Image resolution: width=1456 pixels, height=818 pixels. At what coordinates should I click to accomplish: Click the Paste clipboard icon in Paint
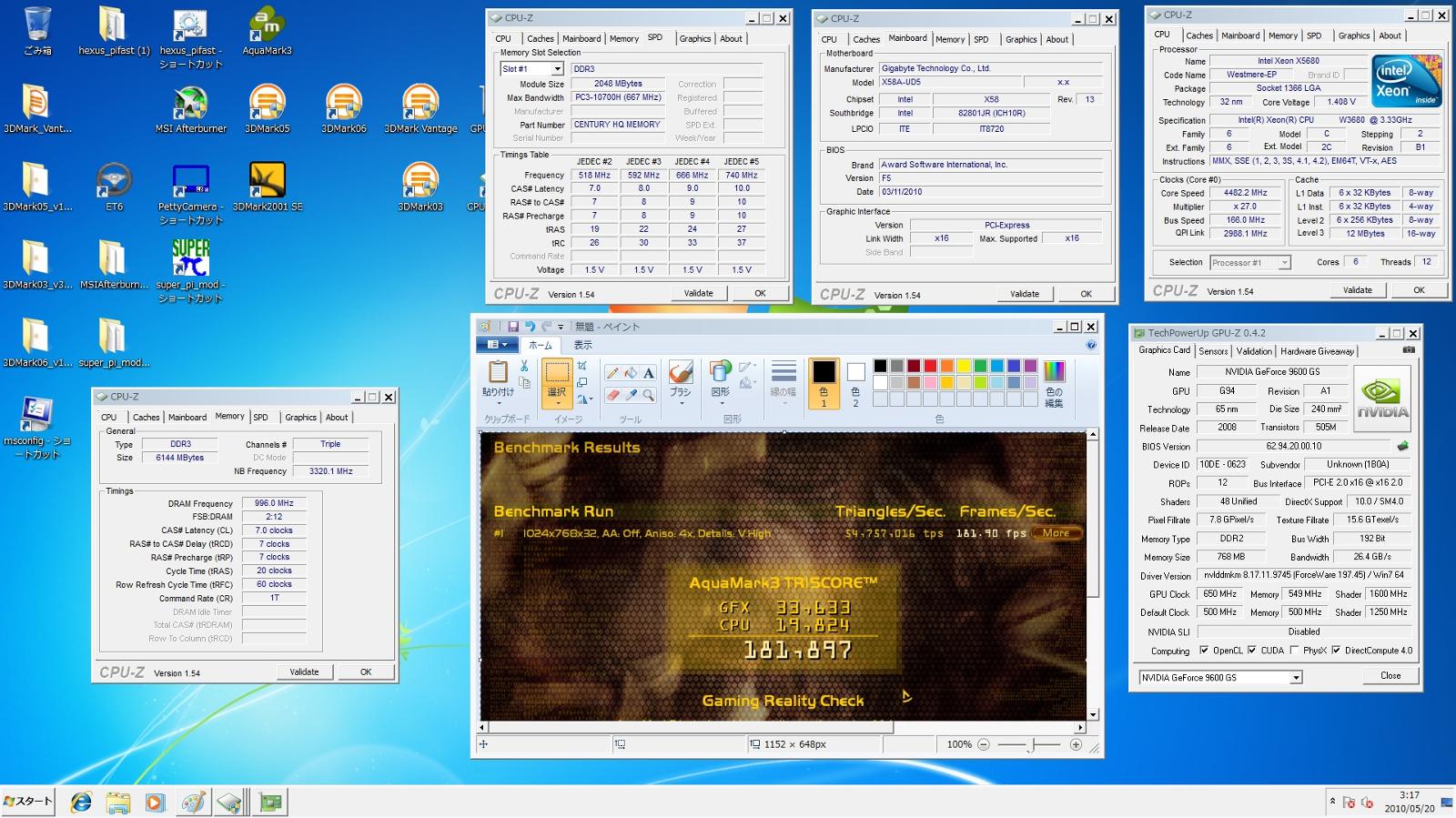coord(498,371)
